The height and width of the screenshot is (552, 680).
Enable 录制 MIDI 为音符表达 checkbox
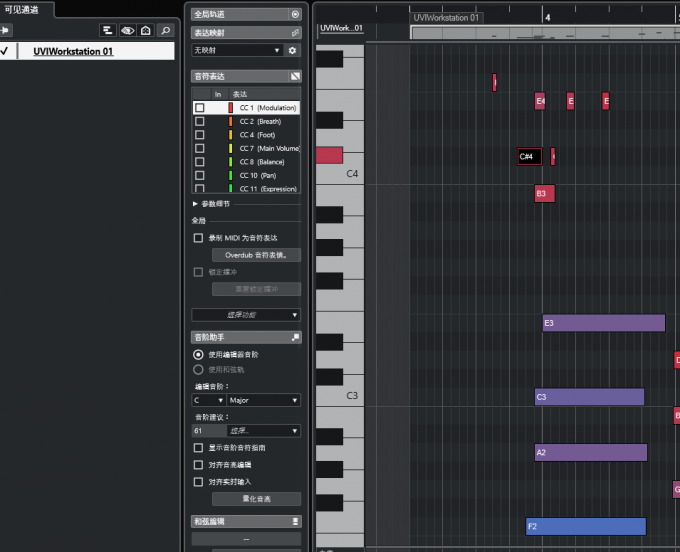click(198, 238)
